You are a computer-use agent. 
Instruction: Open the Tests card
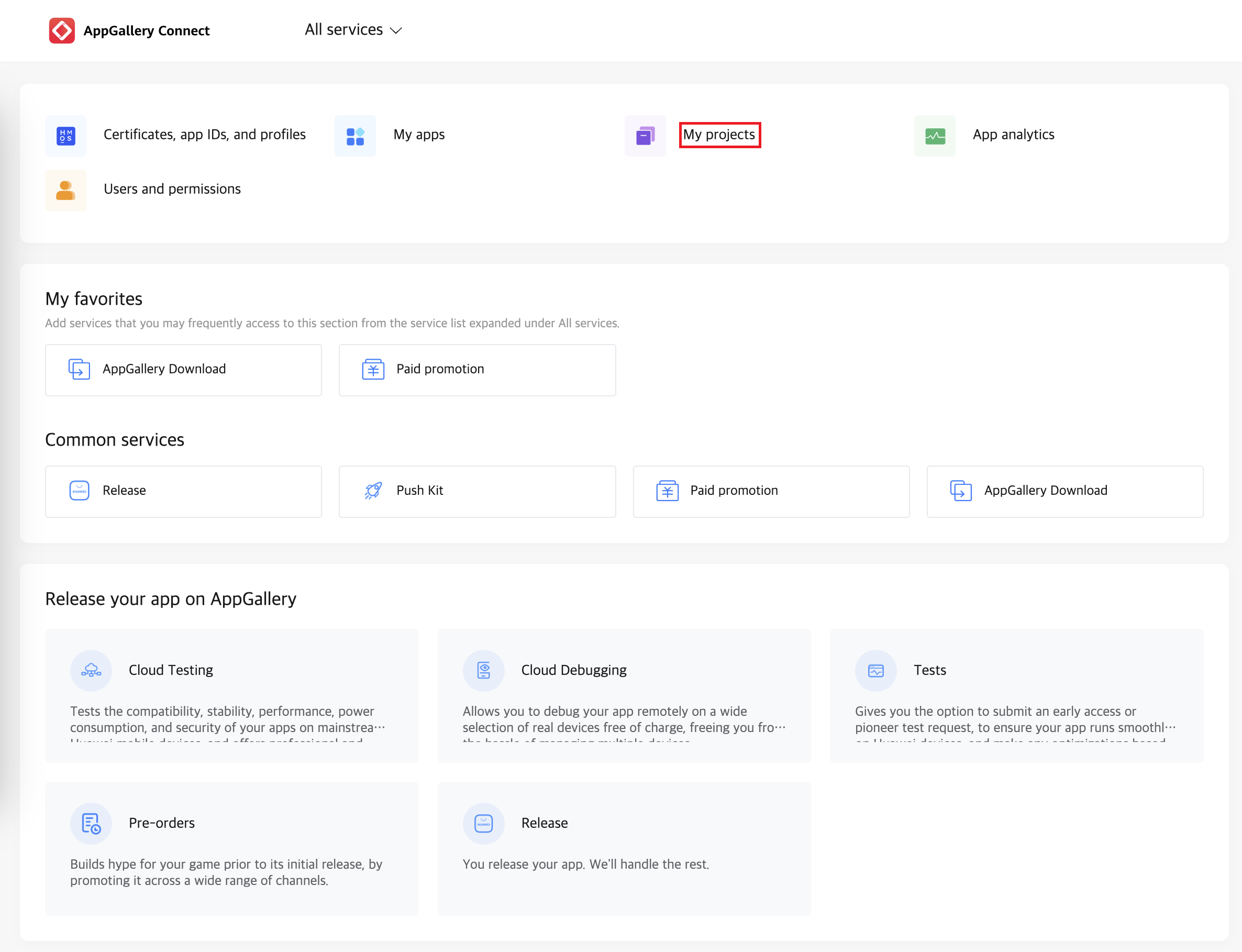click(1016, 695)
